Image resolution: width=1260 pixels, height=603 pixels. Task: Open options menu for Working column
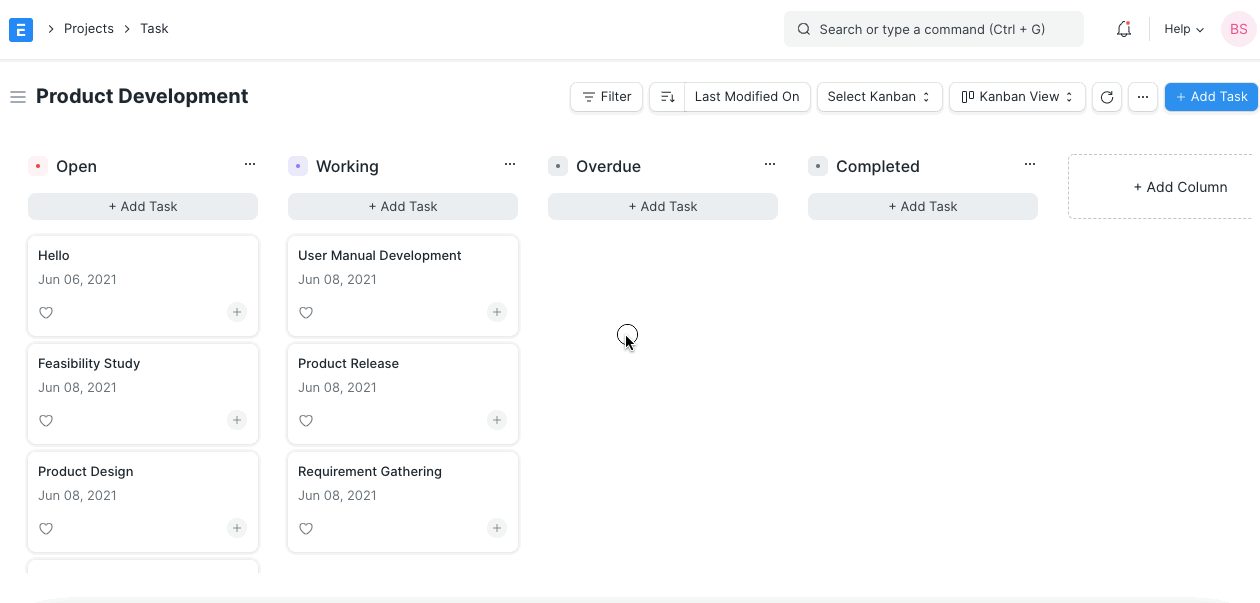point(510,164)
